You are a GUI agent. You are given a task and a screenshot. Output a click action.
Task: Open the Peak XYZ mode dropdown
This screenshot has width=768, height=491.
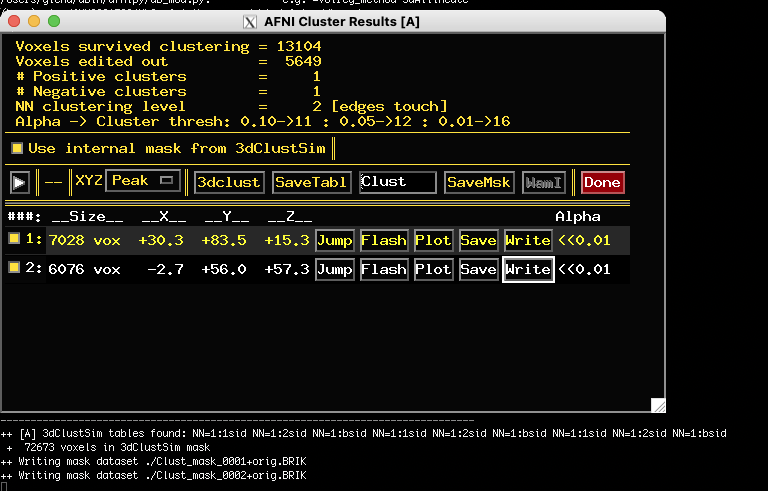click(x=143, y=181)
